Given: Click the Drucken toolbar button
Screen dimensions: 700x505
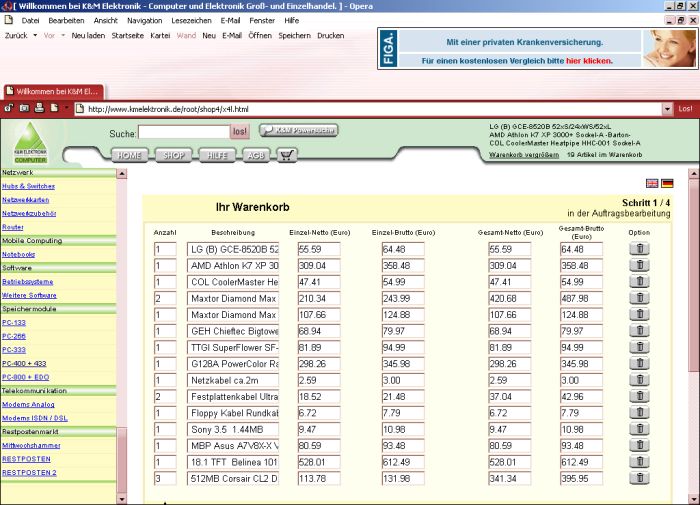Looking at the screenshot, I should [x=330, y=35].
